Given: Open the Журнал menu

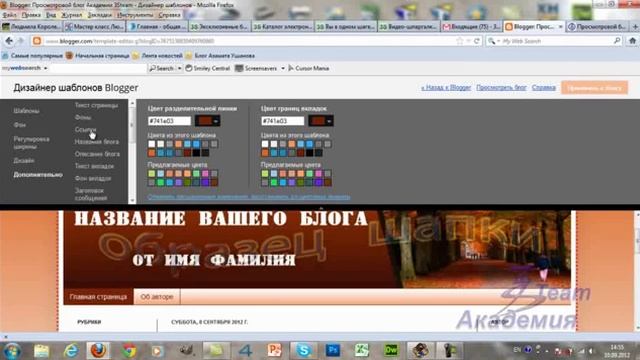Looking at the screenshot, I should [x=71, y=15].
